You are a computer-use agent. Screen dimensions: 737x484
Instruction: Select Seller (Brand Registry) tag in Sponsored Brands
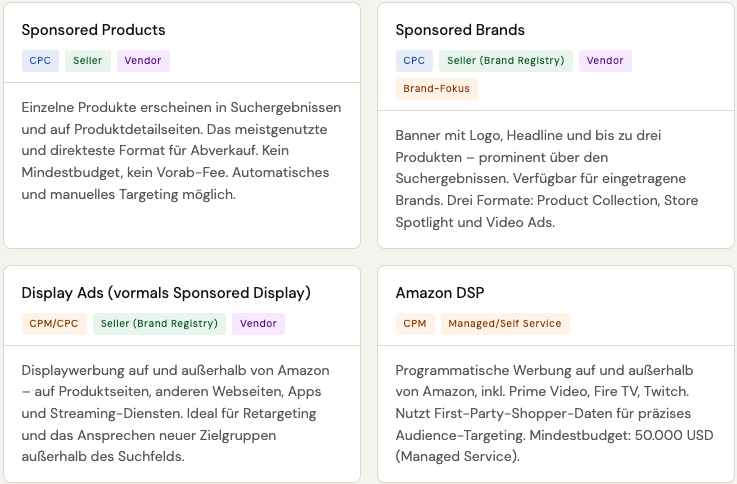click(x=505, y=61)
